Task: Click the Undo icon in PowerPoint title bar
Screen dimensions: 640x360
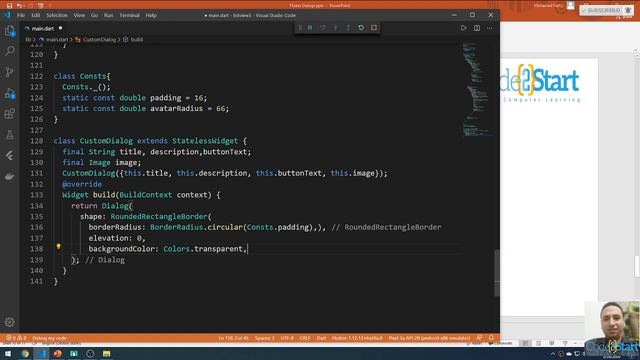Action: (19, 5)
